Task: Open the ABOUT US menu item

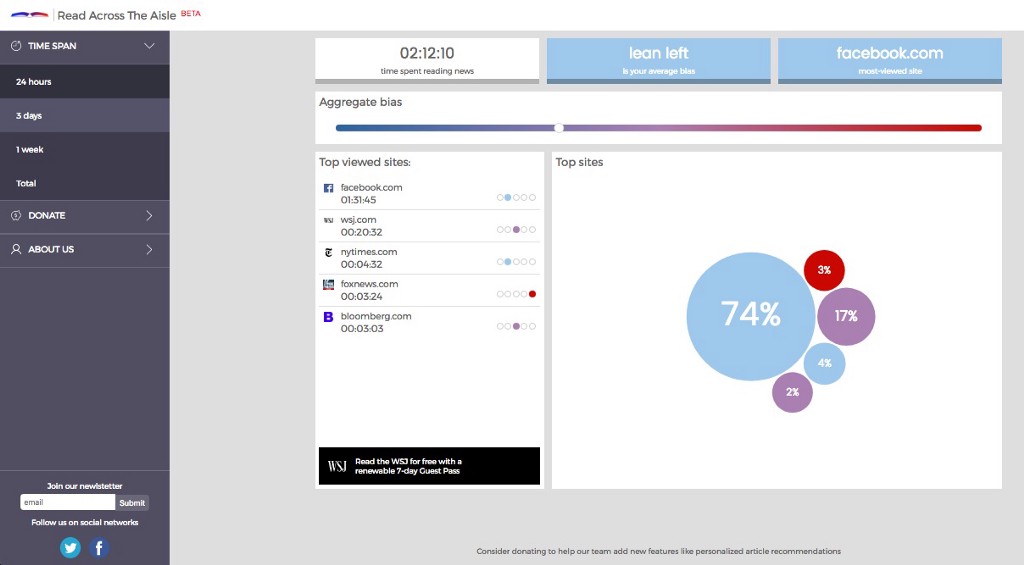Action: [85, 250]
